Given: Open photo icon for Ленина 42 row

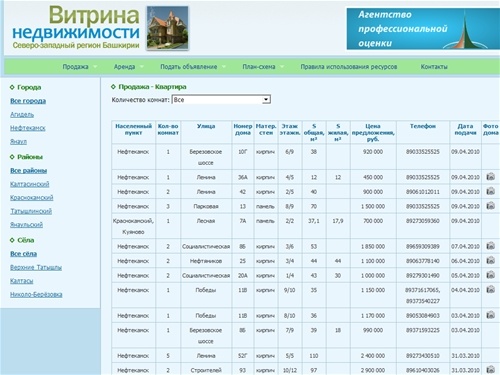Looking at the screenshot, I should click(x=490, y=191).
